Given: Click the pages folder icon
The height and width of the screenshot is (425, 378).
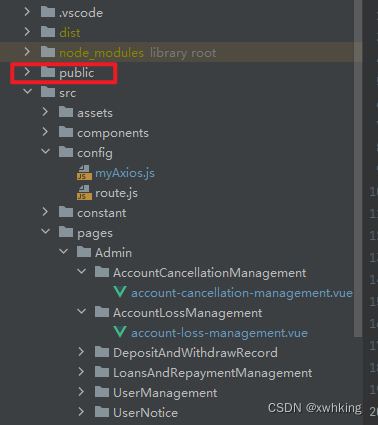Looking at the screenshot, I should (x=66, y=232).
